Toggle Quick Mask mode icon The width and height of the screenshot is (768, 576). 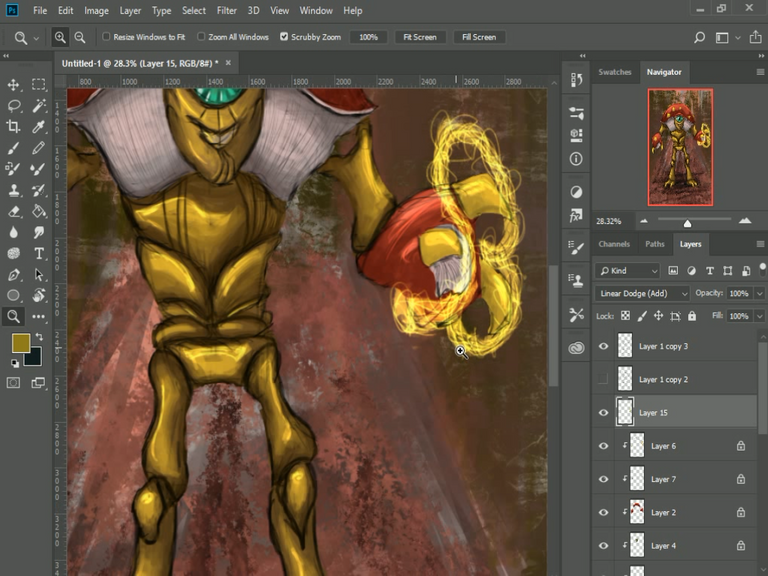[13, 383]
